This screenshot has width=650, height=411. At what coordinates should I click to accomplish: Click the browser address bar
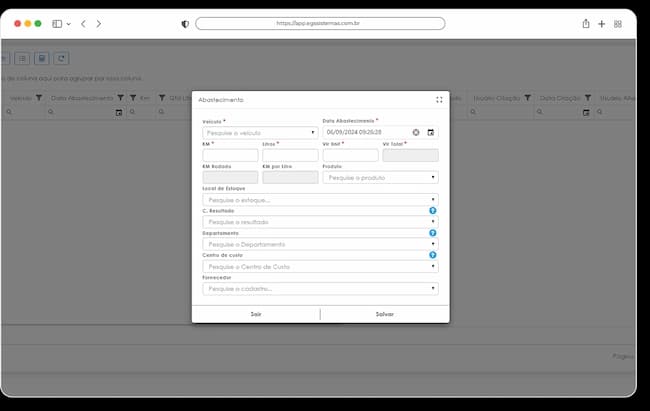tap(320, 23)
